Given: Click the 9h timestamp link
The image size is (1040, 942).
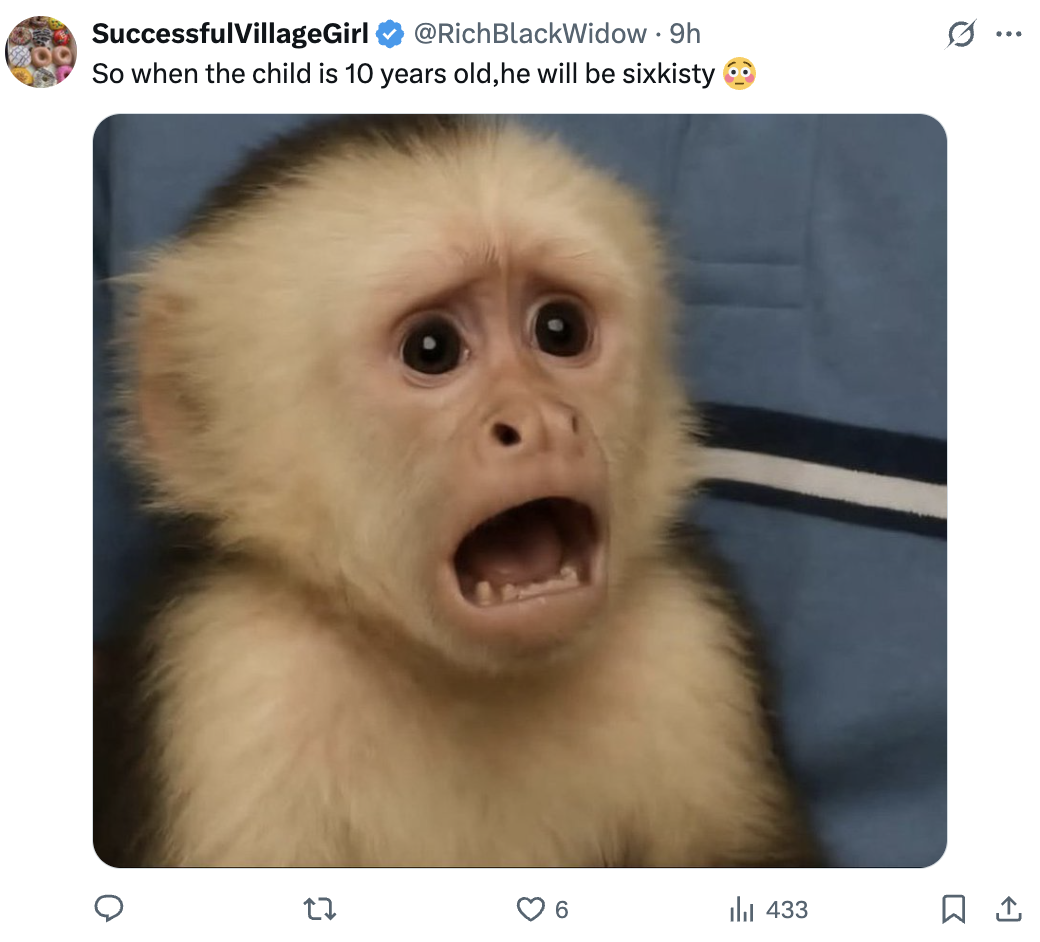Looking at the screenshot, I should (x=685, y=34).
